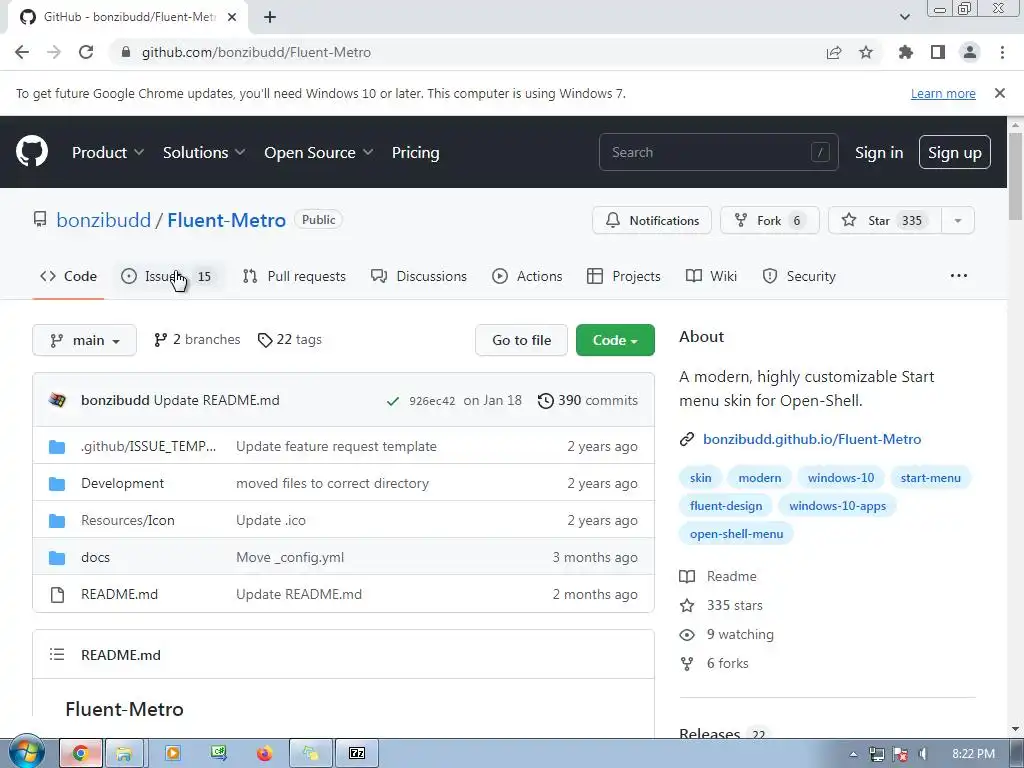
Task: Click the fluent-design topic tag
Action: click(x=726, y=505)
